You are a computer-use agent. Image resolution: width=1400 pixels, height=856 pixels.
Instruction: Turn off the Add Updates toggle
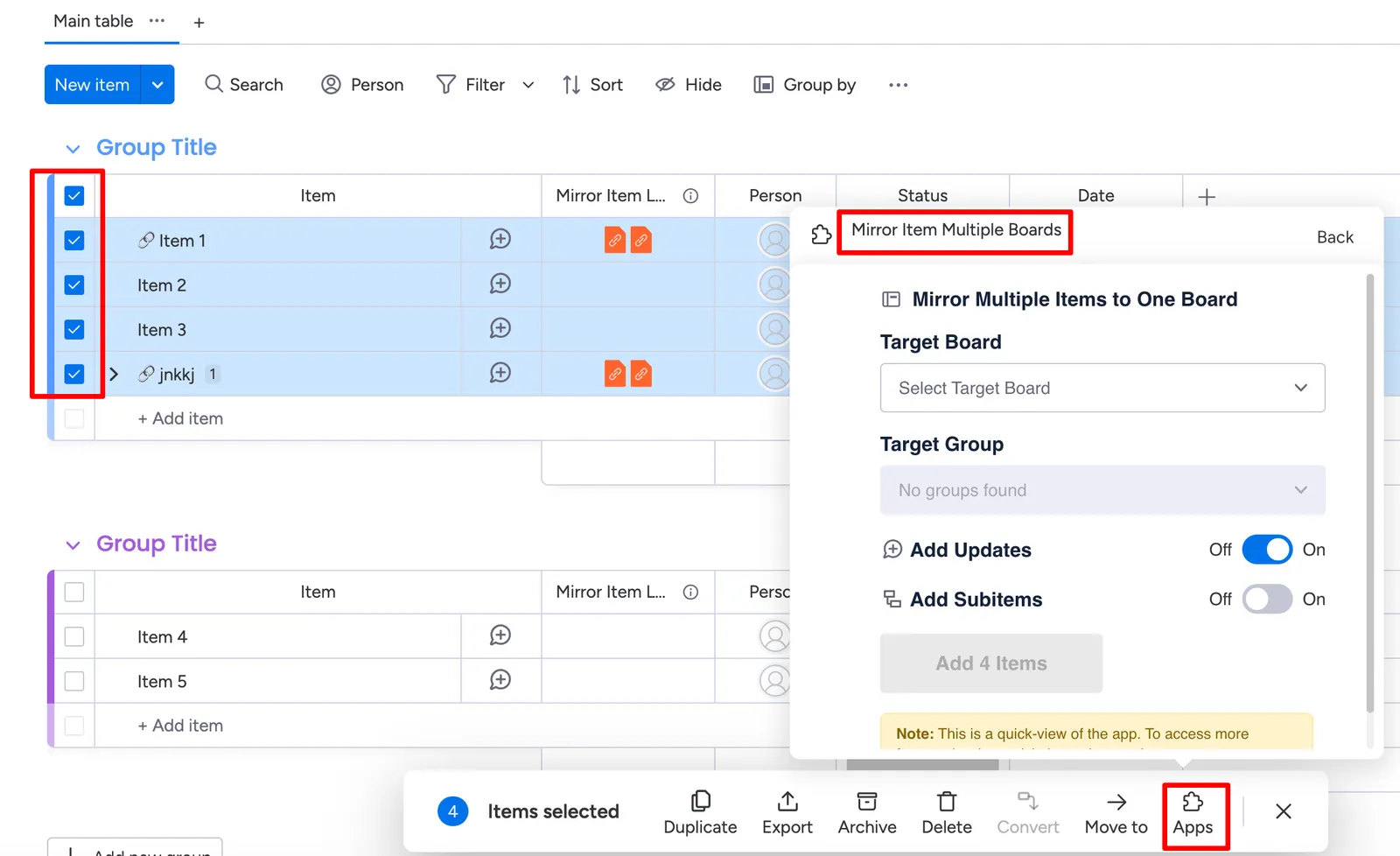click(1267, 550)
